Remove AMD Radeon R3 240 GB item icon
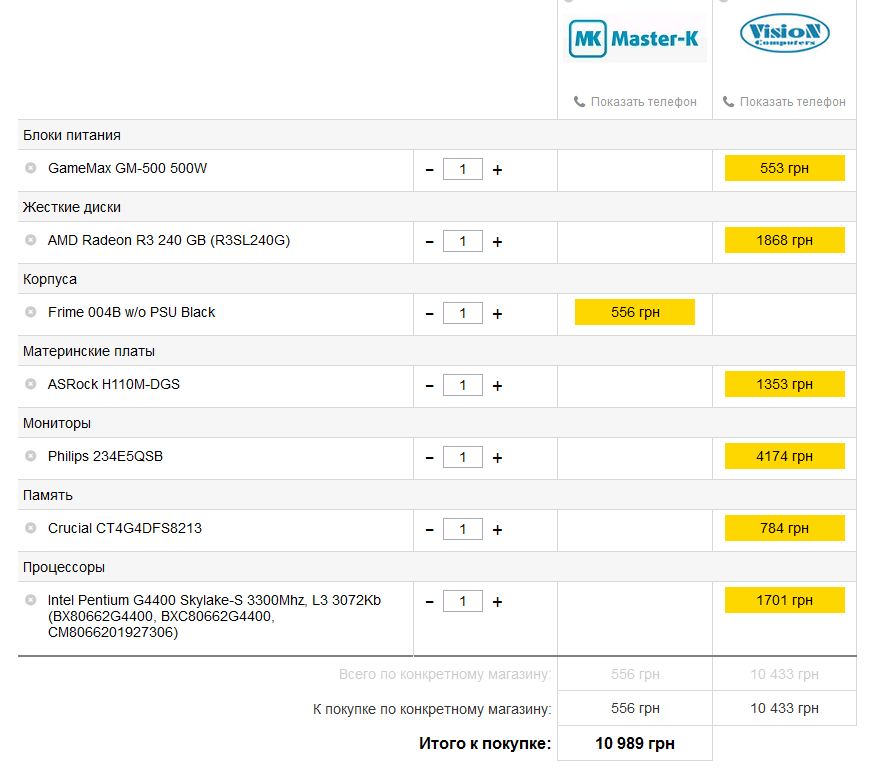Screen dimensions: 871x777 pyautogui.click(x=31, y=240)
